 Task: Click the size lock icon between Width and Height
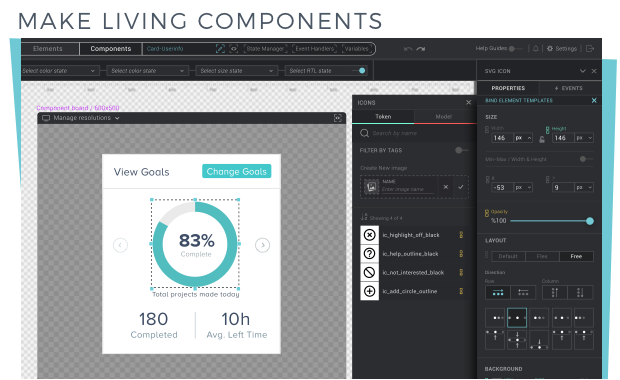(x=542, y=139)
